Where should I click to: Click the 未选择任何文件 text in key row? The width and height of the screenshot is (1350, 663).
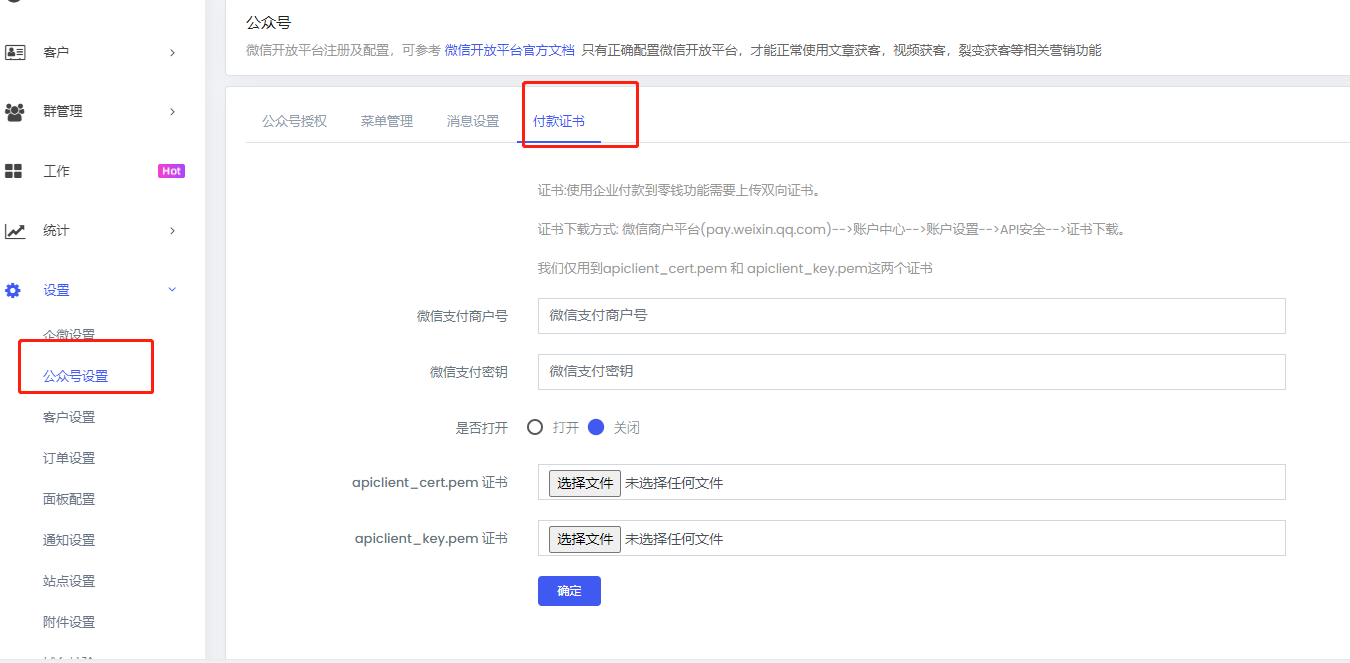click(674, 539)
